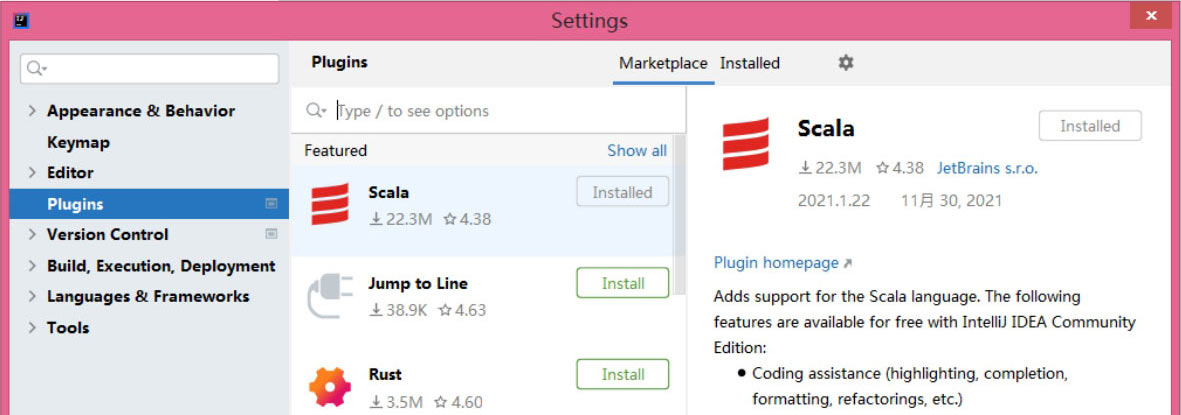The image size is (1181, 415).
Task: Click the large Scala logo in details
Action: click(x=746, y=144)
